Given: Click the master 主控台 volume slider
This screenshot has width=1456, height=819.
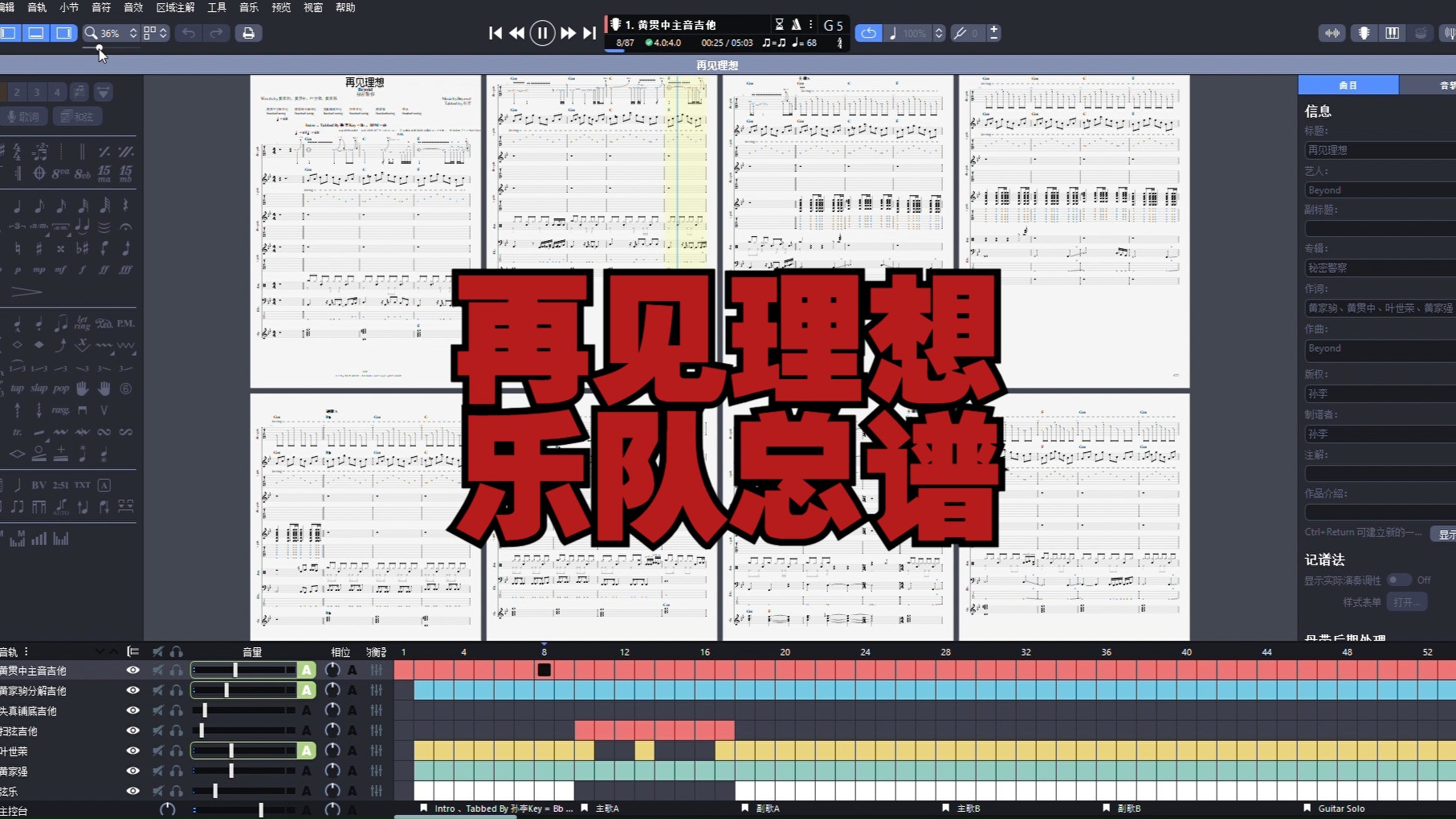Looking at the screenshot, I should 244,809.
